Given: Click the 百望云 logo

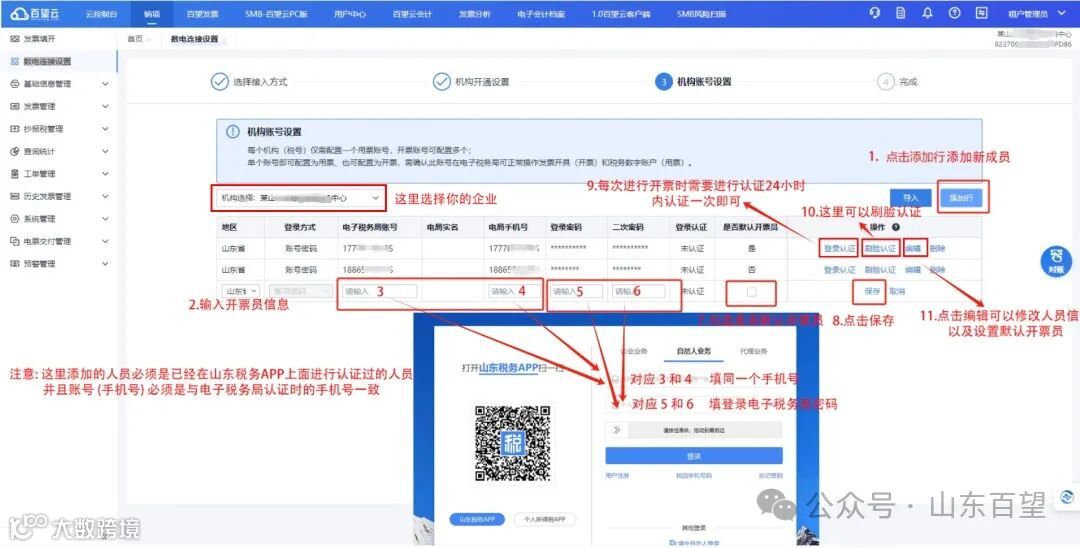Looking at the screenshot, I should 35,13.
